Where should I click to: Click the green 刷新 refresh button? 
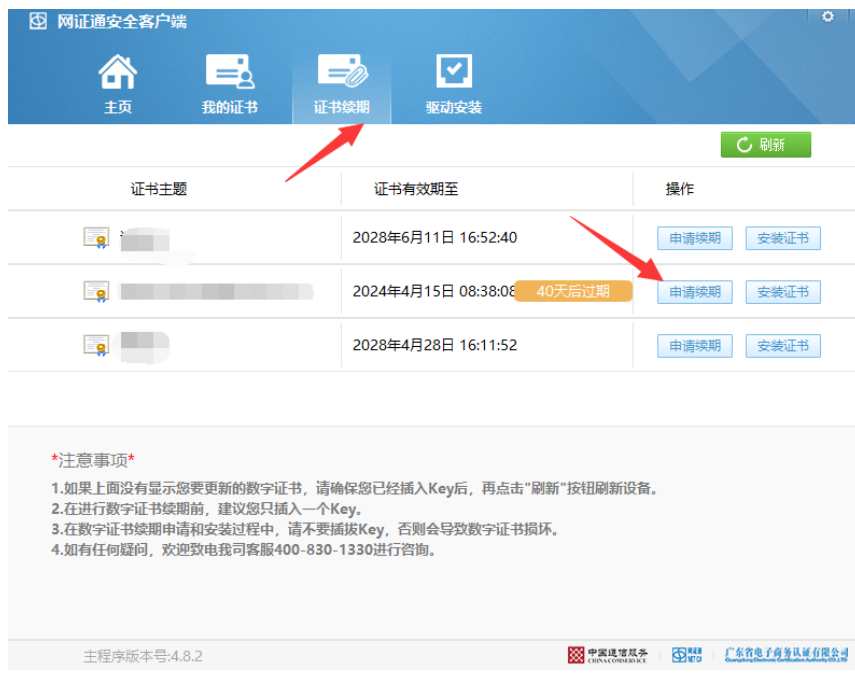click(x=765, y=145)
